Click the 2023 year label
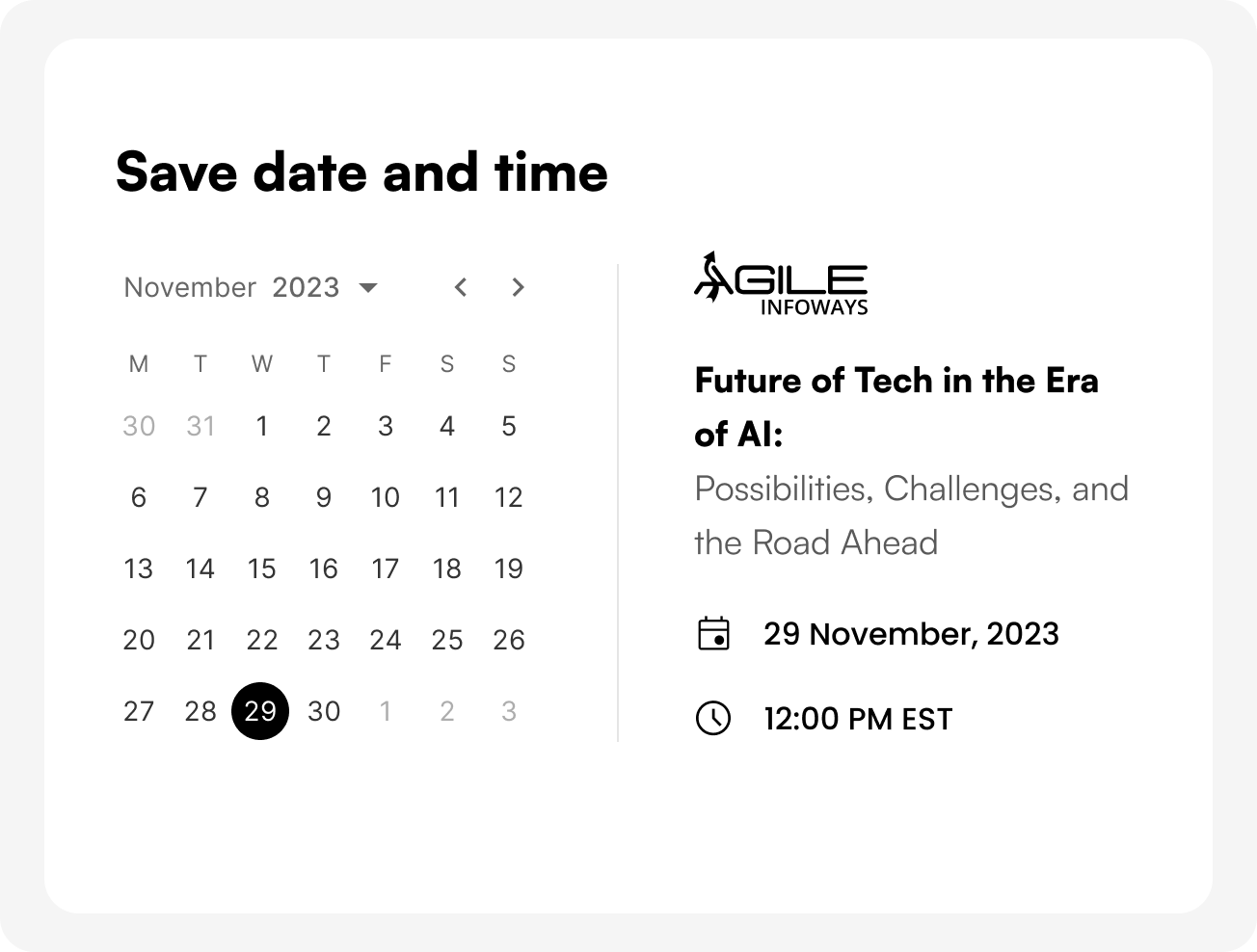Viewport: 1257px width, 952px height. pos(306,287)
